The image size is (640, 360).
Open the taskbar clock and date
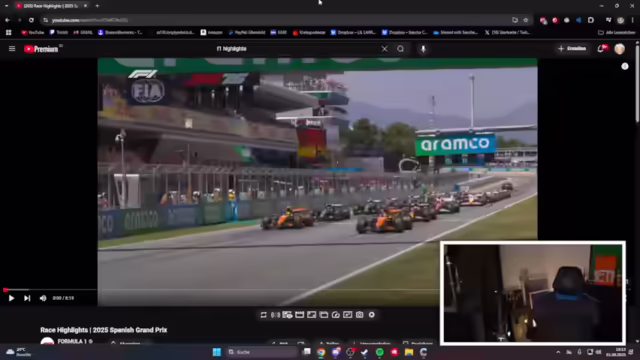(616, 352)
